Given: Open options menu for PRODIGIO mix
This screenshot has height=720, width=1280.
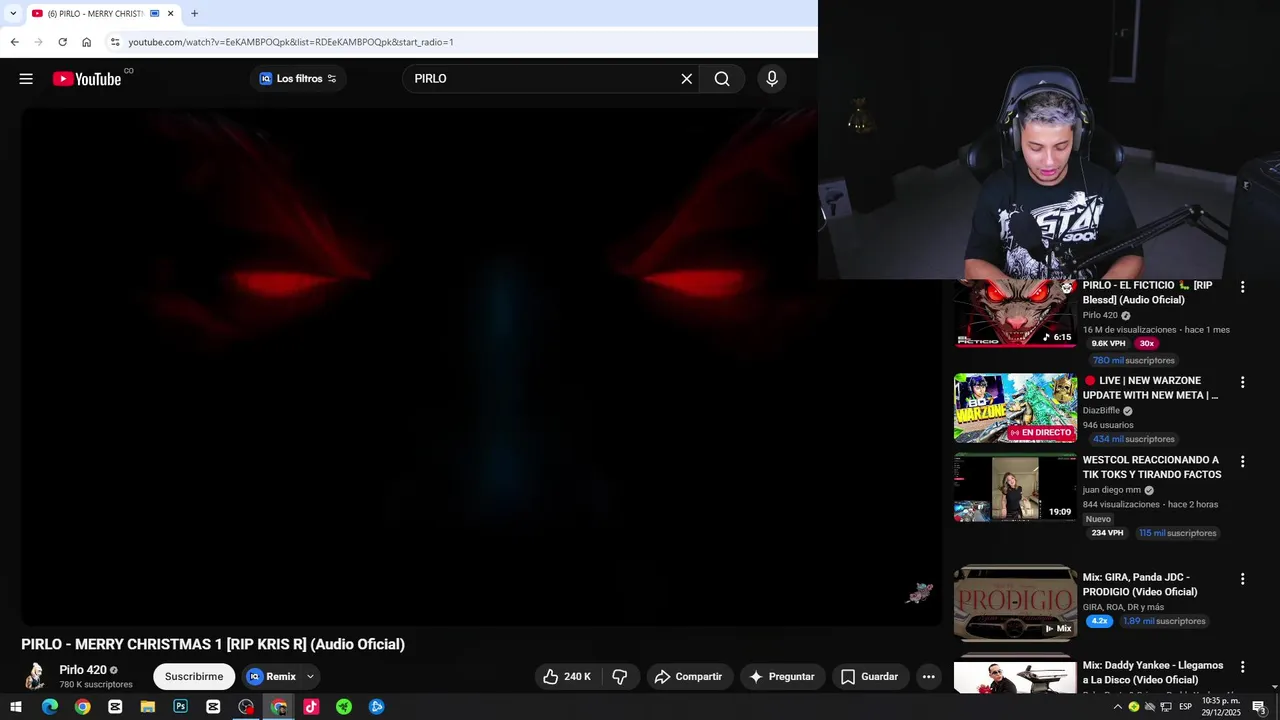Looking at the screenshot, I should tap(1242, 579).
